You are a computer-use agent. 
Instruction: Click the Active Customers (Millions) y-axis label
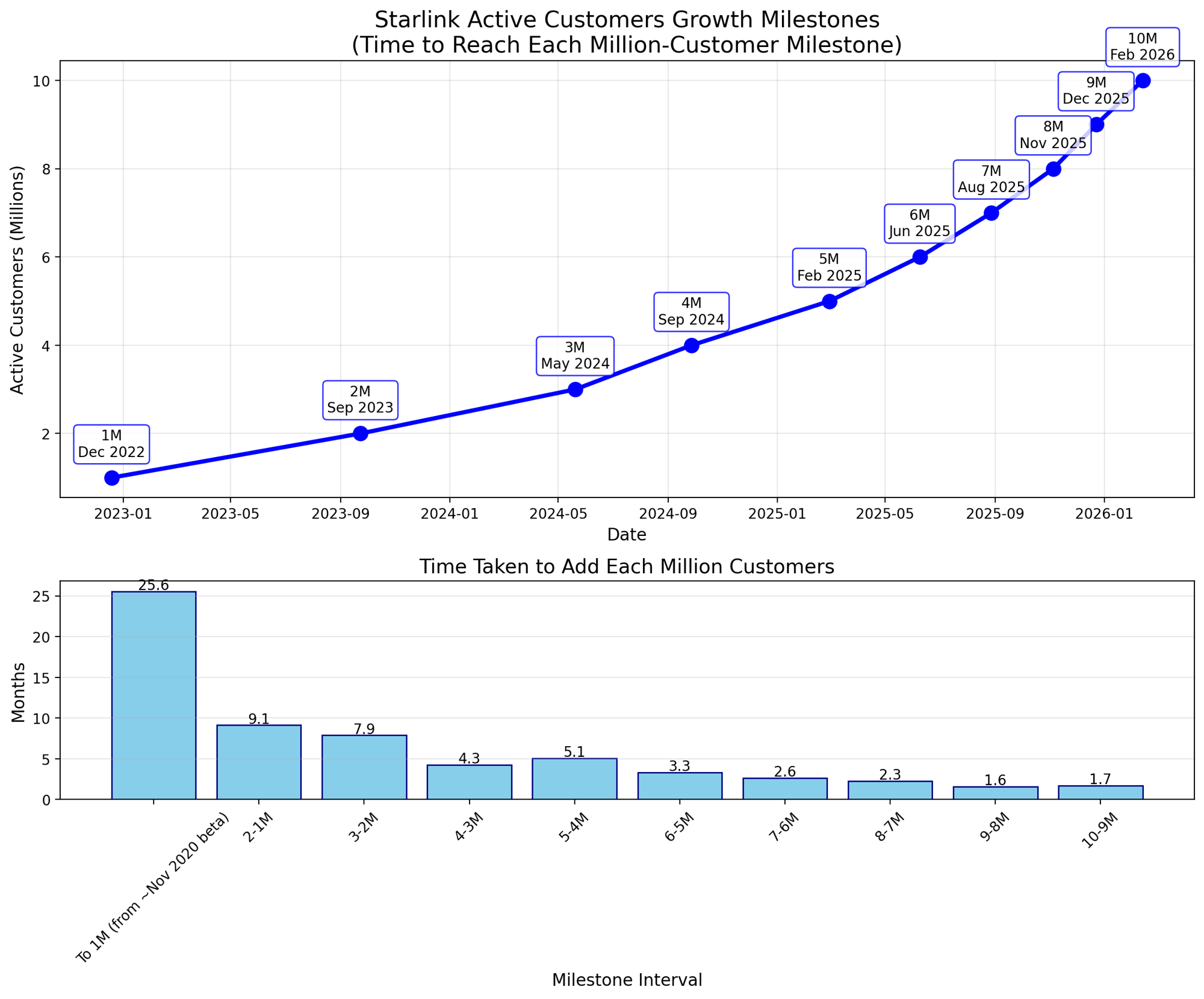pyautogui.click(x=18, y=279)
